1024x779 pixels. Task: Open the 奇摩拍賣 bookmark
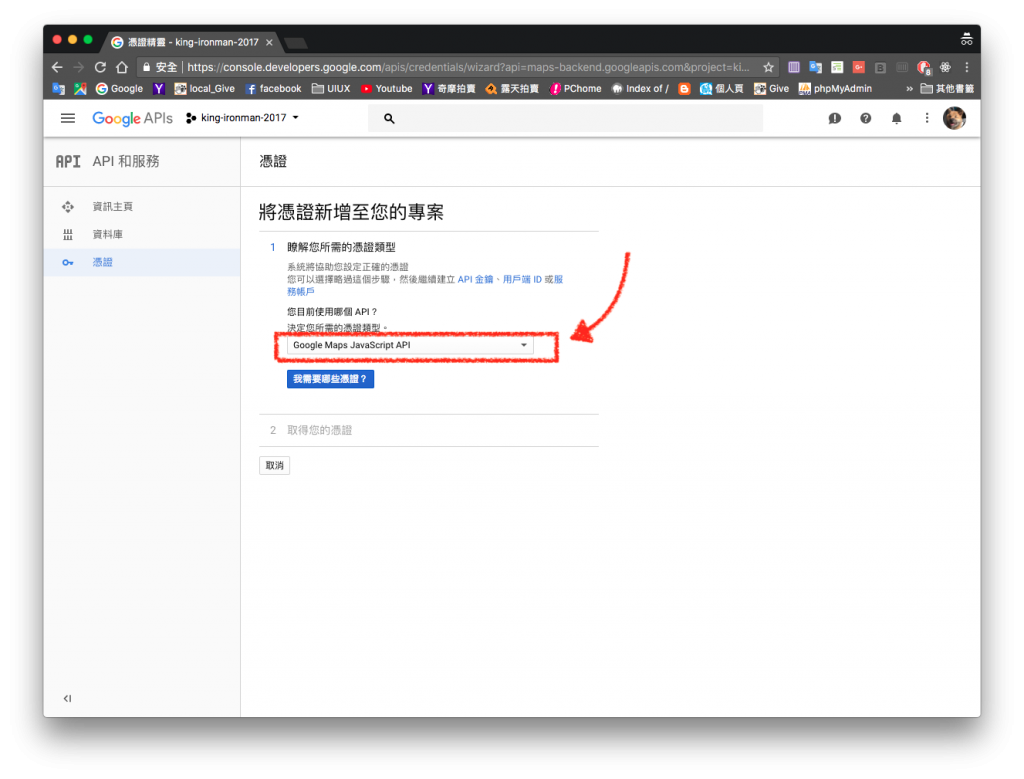click(x=449, y=89)
